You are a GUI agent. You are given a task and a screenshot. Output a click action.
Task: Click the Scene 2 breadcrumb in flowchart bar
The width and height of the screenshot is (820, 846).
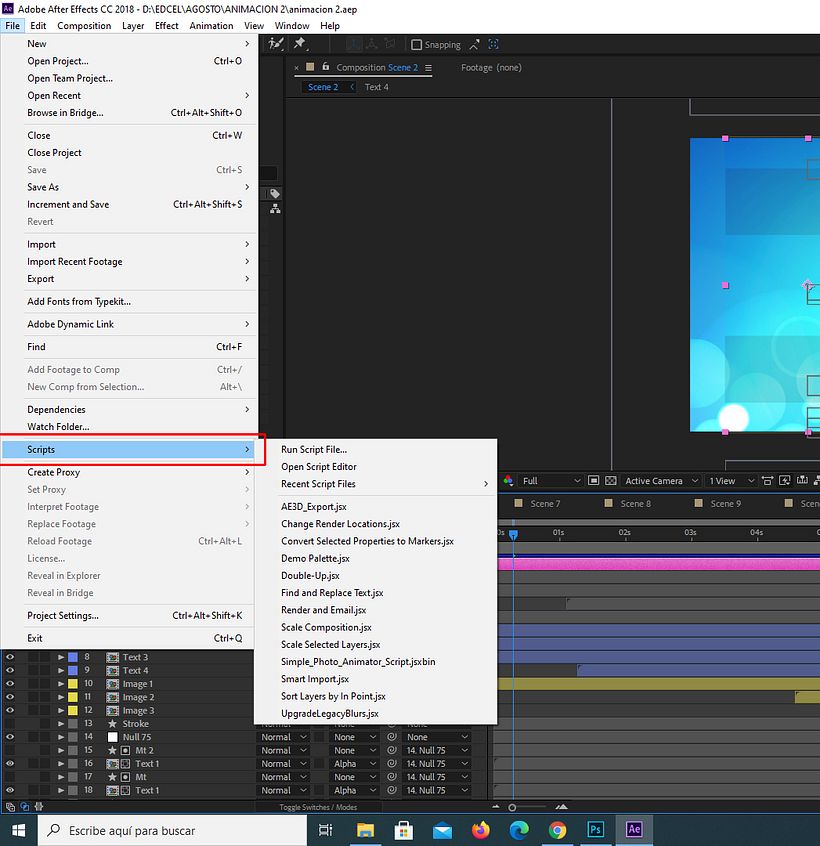point(323,87)
